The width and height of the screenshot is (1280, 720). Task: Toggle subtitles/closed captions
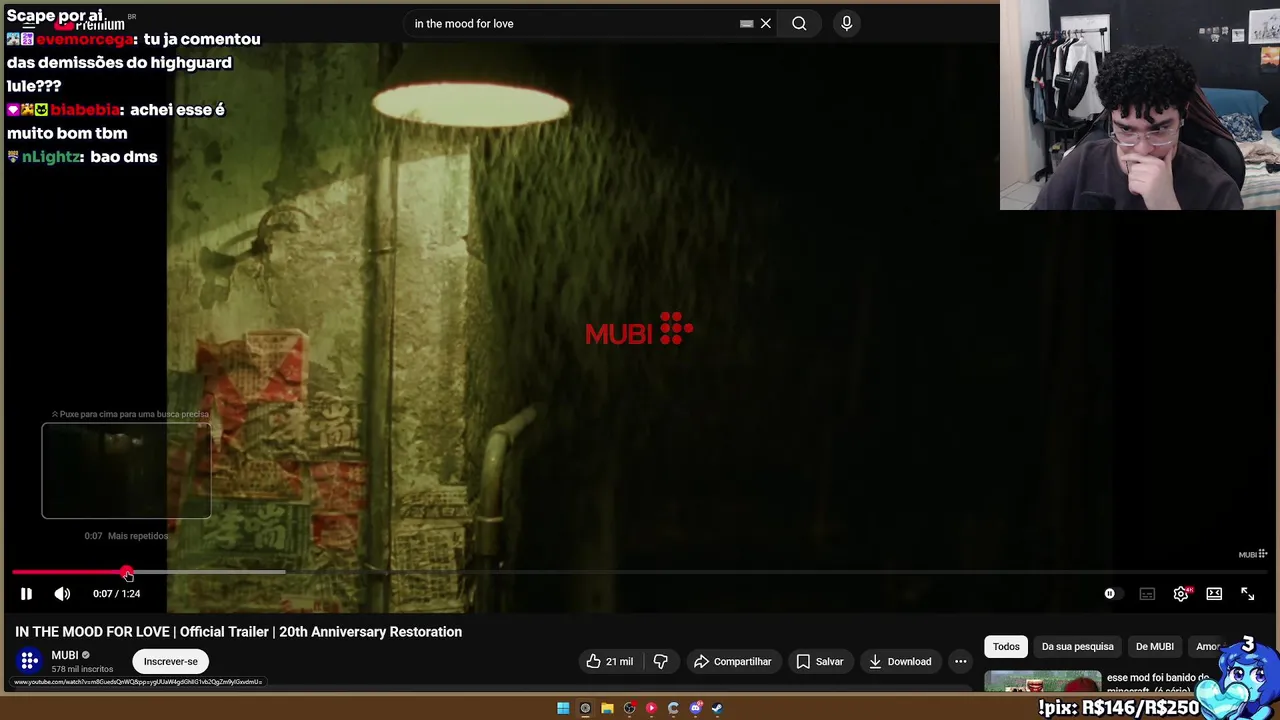click(x=1147, y=594)
